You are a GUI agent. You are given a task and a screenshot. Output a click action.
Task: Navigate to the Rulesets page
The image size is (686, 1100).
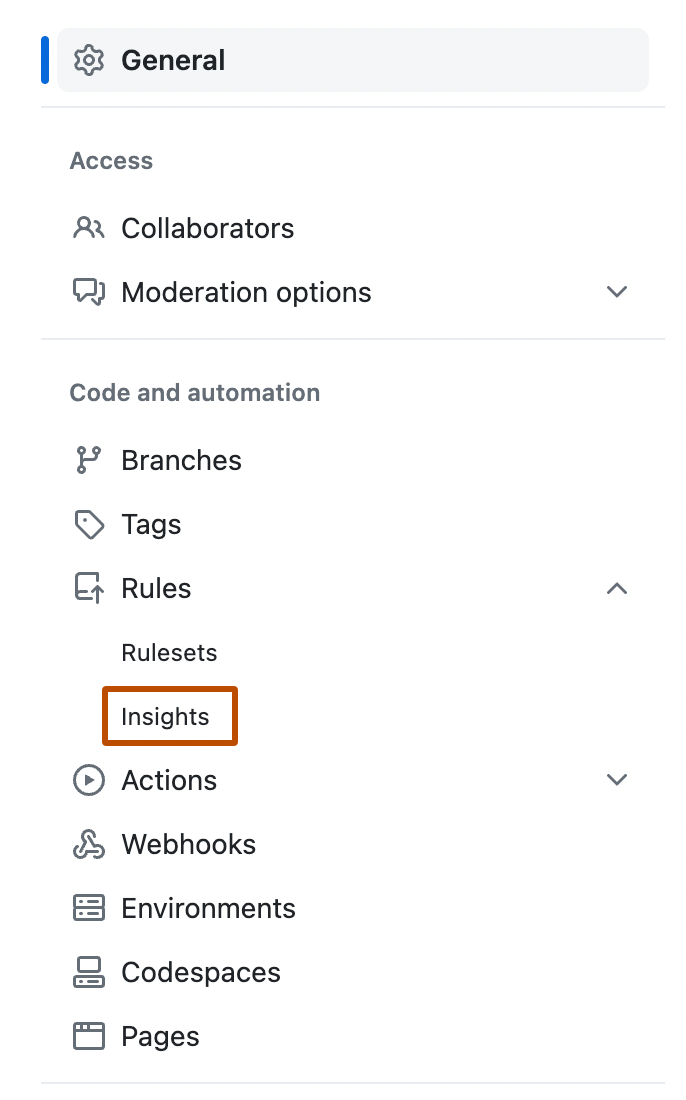point(169,652)
